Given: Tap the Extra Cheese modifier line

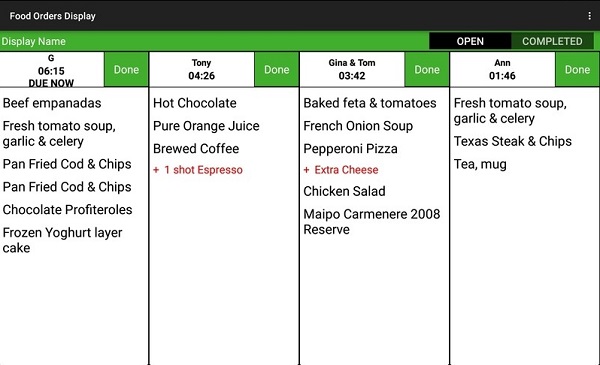Looking at the screenshot, I should [x=341, y=170].
